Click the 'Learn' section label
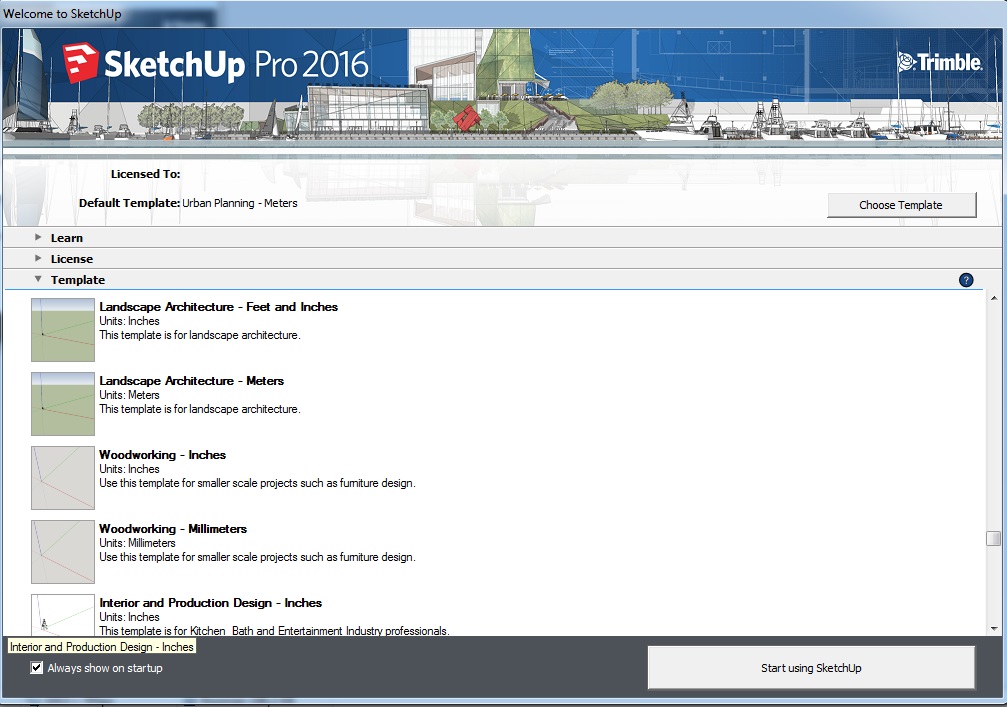1007x707 pixels. tap(67, 238)
